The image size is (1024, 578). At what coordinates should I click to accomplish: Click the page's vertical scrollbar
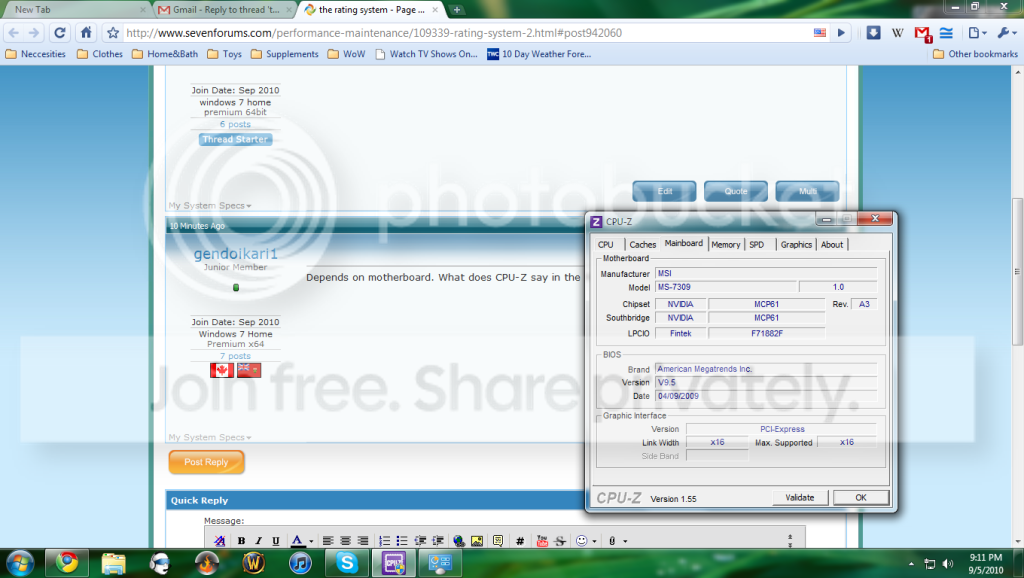(1017, 272)
